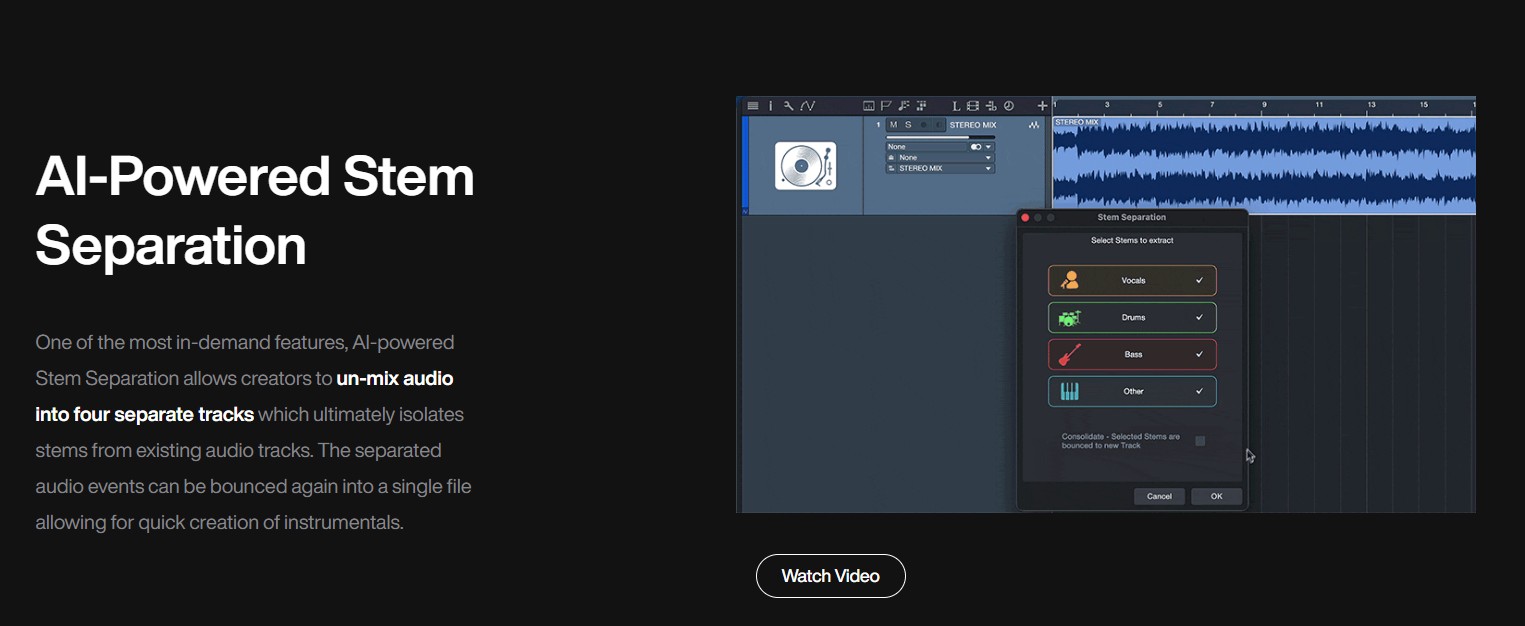Viewport: 1525px width, 626px height.
Task: Open the STEREO MIX output dropdown
Action: 988,169
